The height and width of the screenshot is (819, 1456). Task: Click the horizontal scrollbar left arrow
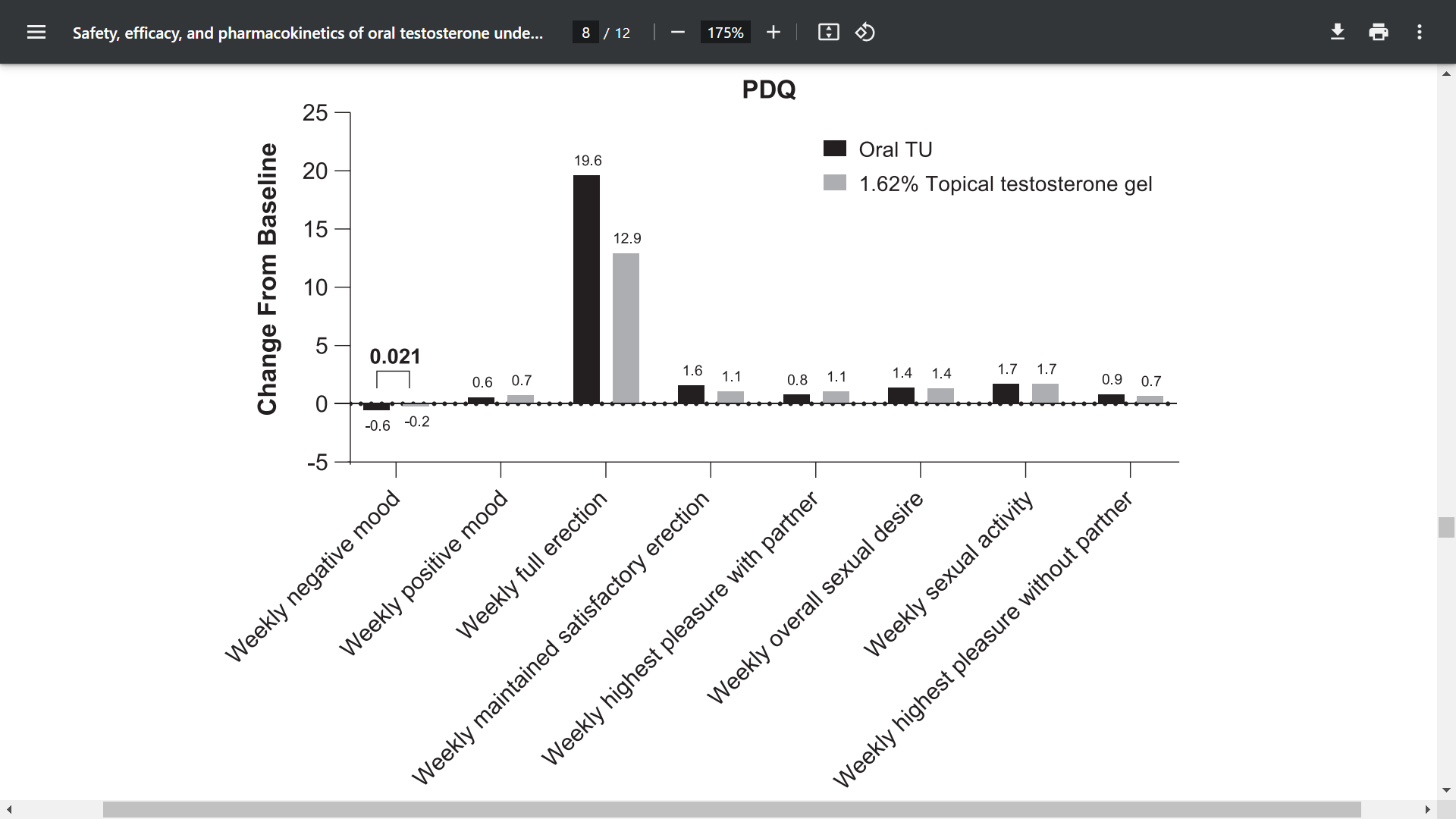click(9, 809)
